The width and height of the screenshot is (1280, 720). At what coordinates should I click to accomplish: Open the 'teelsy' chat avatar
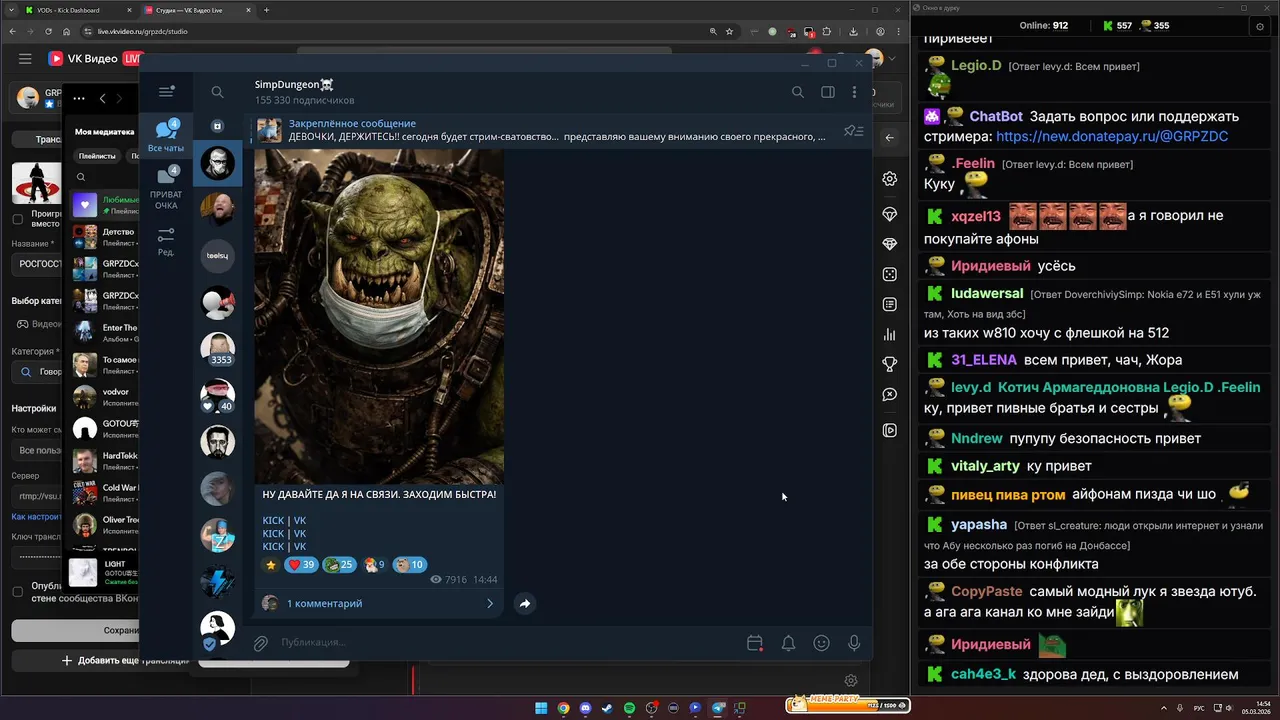coord(217,256)
